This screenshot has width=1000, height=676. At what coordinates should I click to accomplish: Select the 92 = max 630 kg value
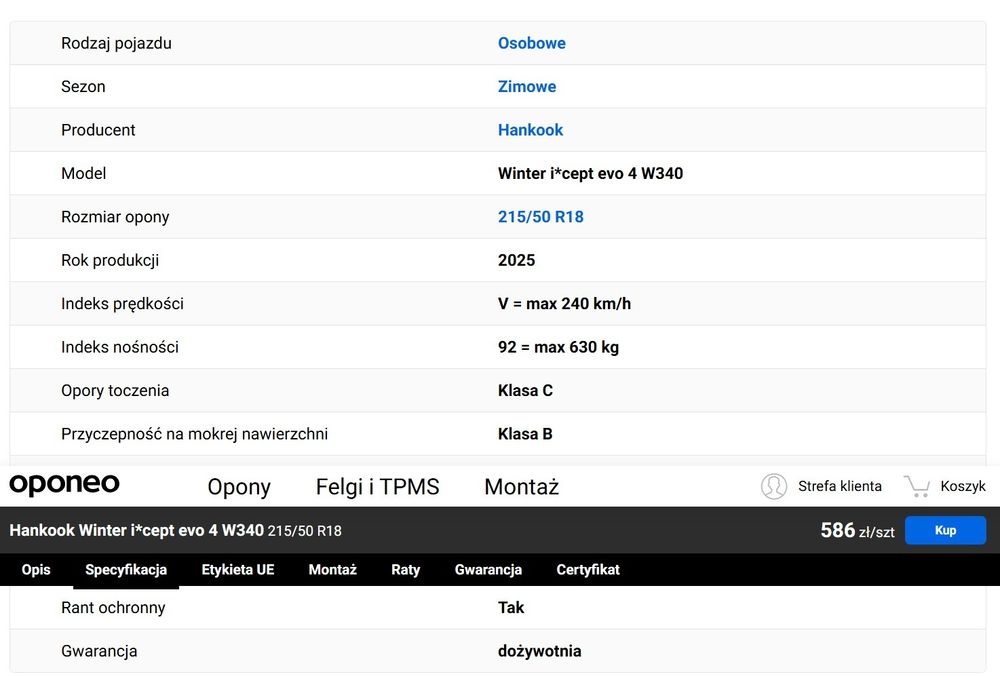pos(558,346)
